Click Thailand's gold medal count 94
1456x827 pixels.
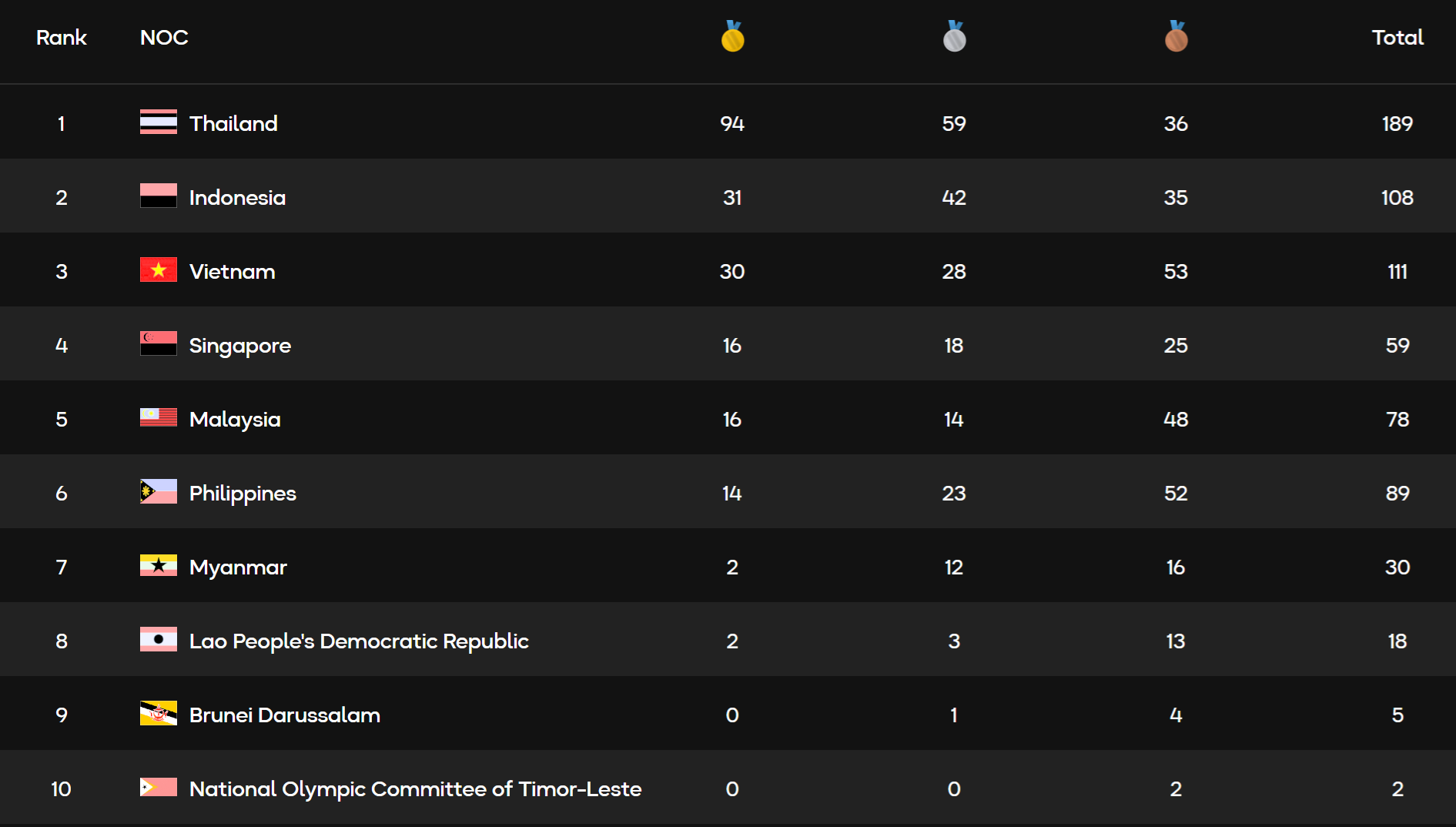coord(732,123)
